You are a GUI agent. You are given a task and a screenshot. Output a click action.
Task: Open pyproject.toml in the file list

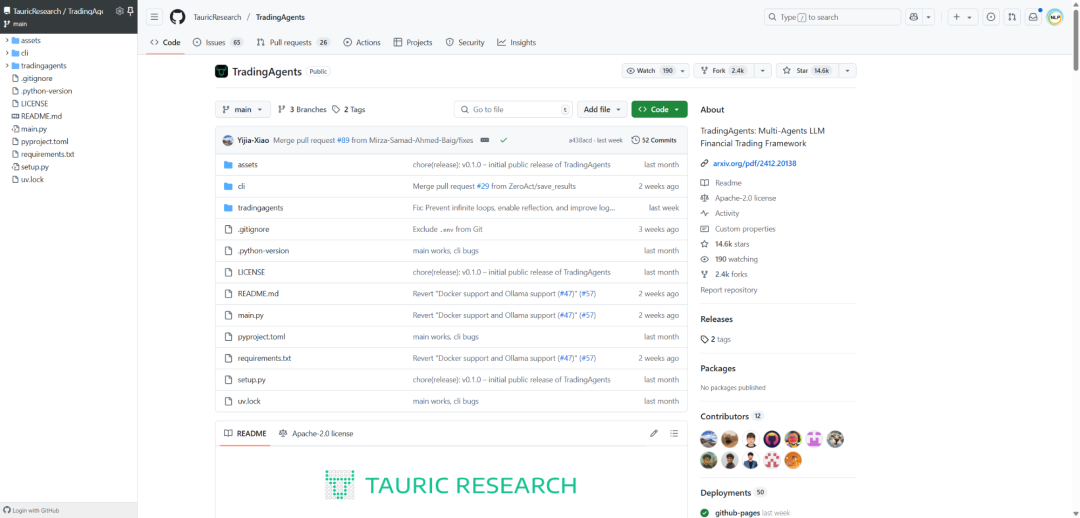click(x=261, y=337)
